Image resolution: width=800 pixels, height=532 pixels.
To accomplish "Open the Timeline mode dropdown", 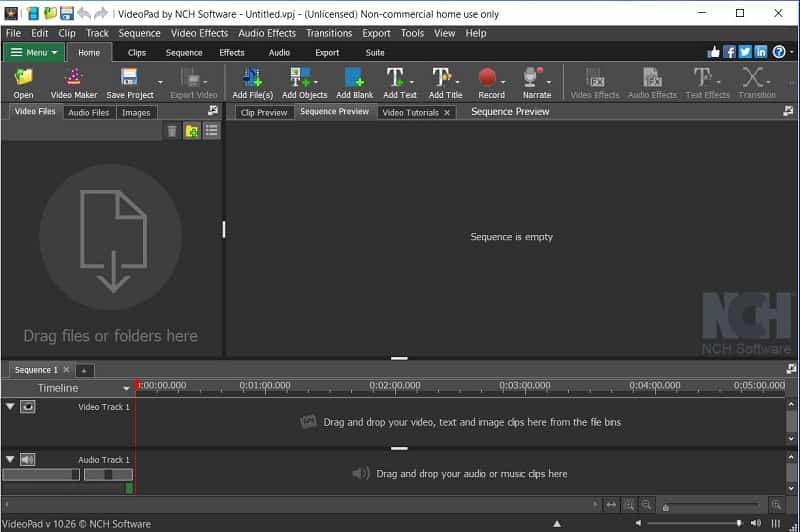I will 126,389.
